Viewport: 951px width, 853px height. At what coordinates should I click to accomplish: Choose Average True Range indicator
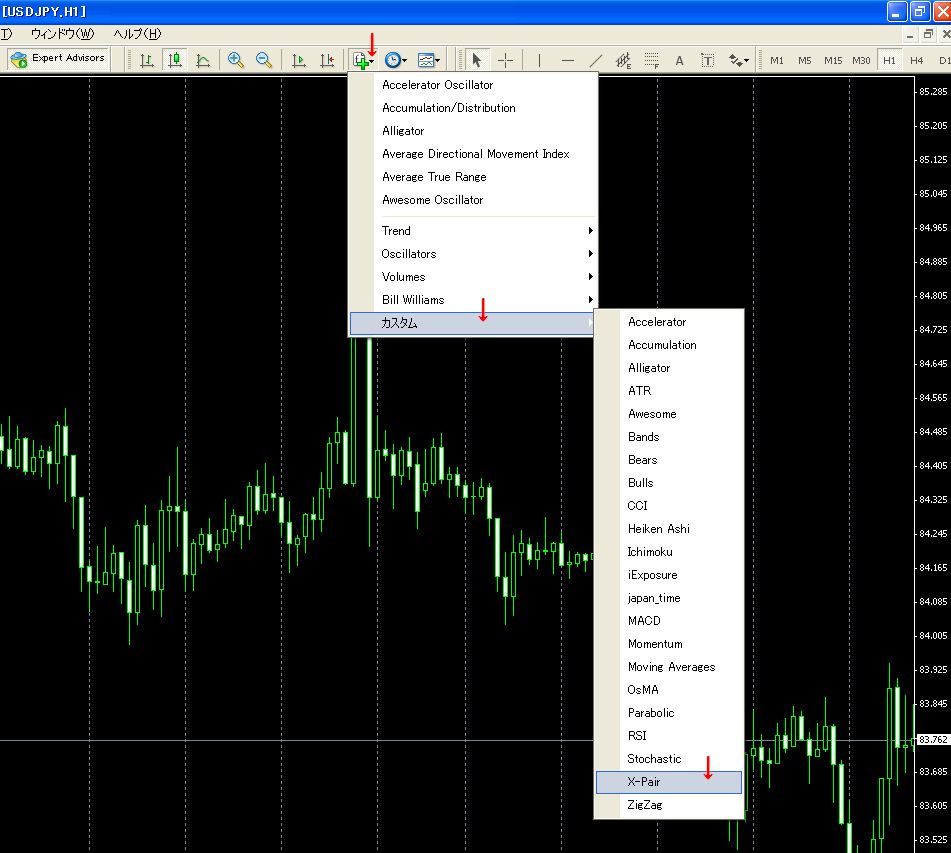(473, 177)
